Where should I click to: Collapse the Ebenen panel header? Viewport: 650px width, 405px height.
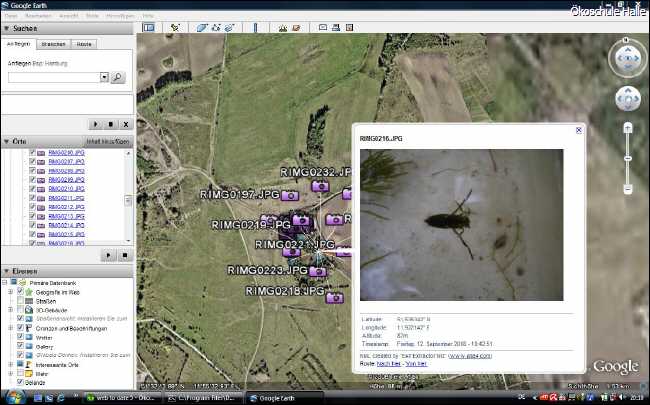[7, 271]
